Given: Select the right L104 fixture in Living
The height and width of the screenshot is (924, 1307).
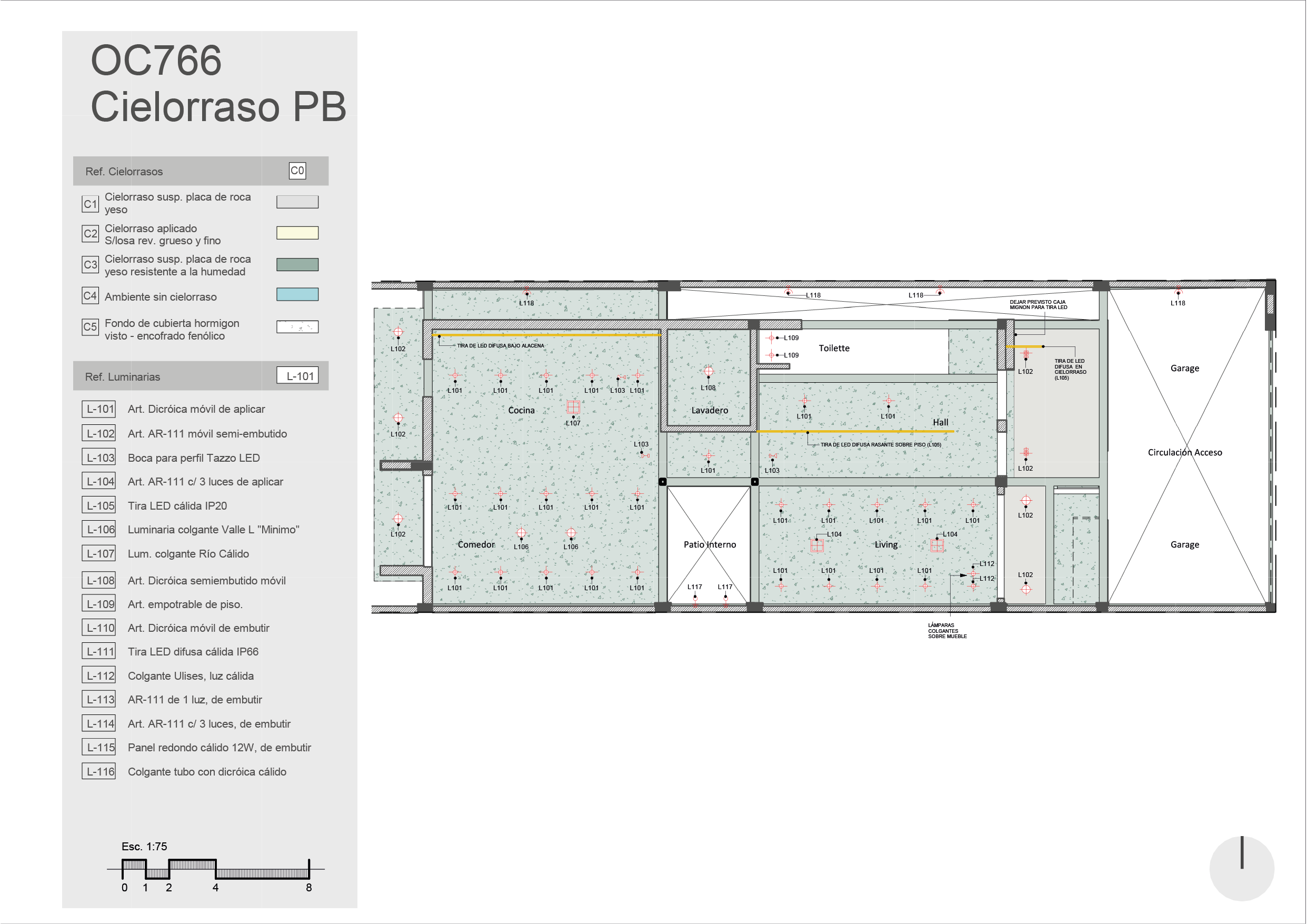Looking at the screenshot, I should coord(937,545).
